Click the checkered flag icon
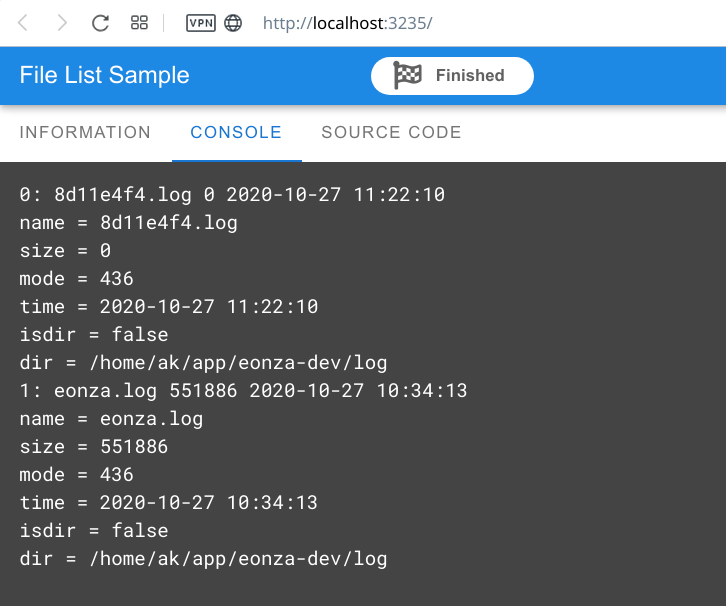This screenshot has height=606, width=726. (407, 75)
